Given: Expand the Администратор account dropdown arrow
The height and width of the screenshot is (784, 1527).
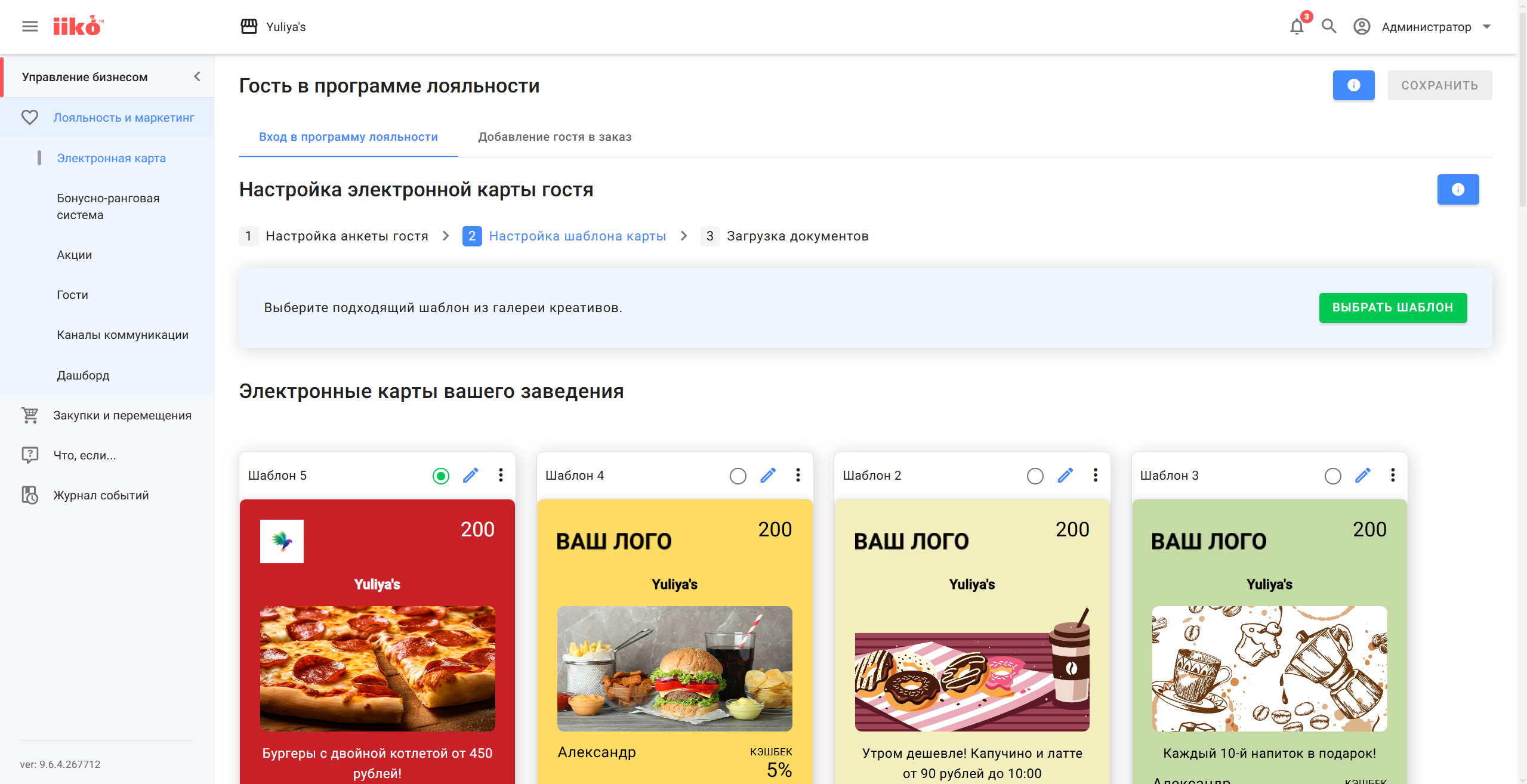Looking at the screenshot, I should tap(1487, 26).
